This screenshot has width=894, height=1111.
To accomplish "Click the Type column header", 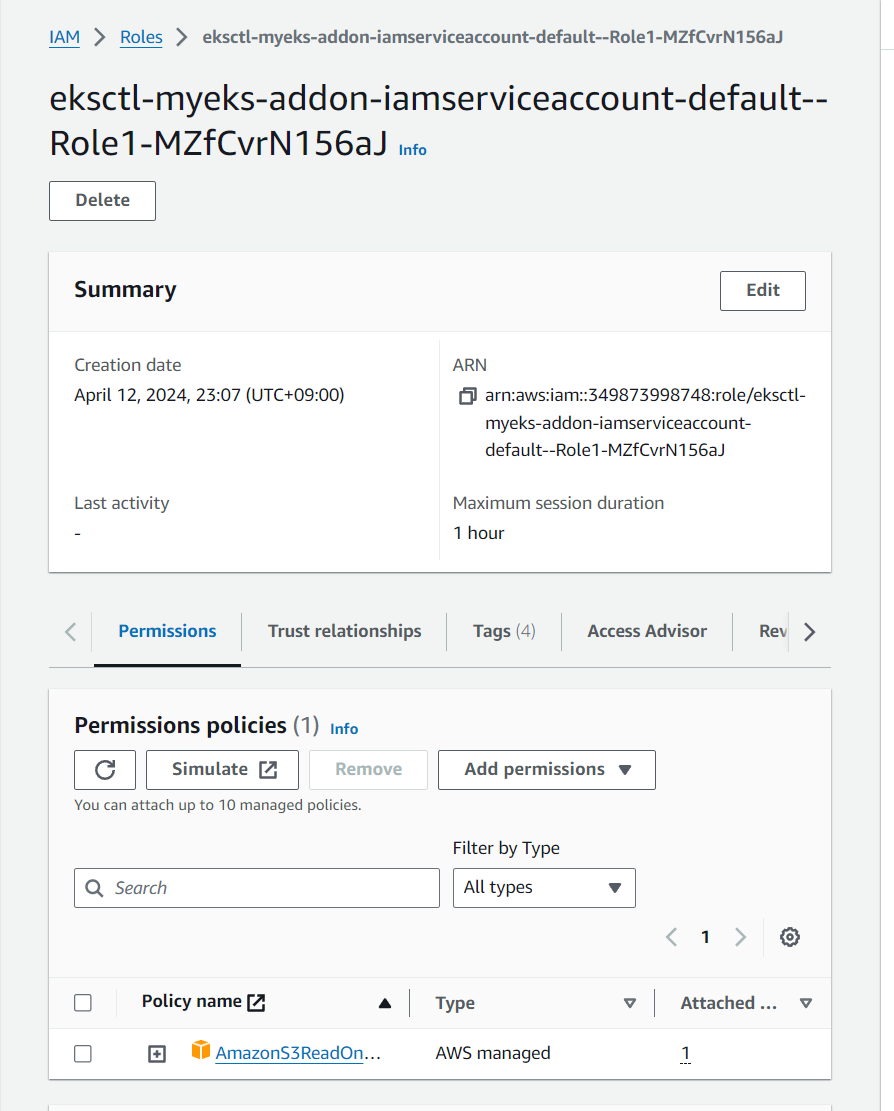I will (x=456, y=1003).
